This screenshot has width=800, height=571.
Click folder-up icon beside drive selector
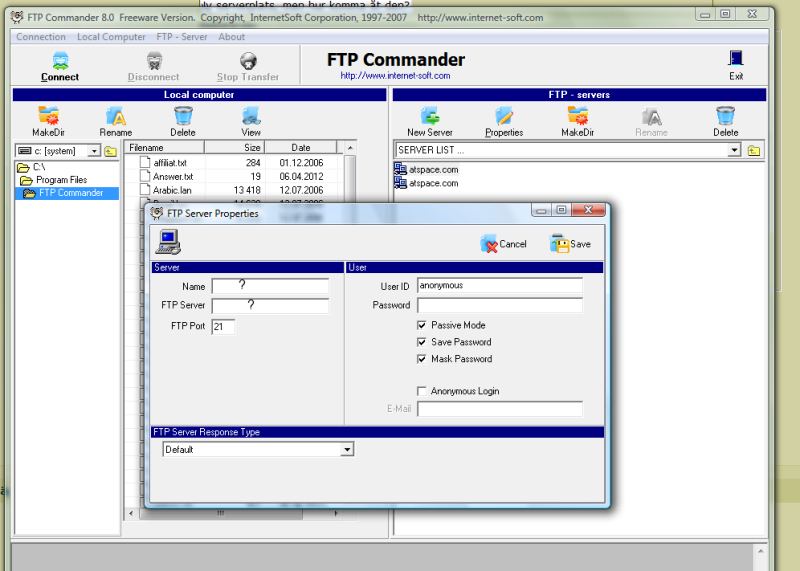[110, 151]
